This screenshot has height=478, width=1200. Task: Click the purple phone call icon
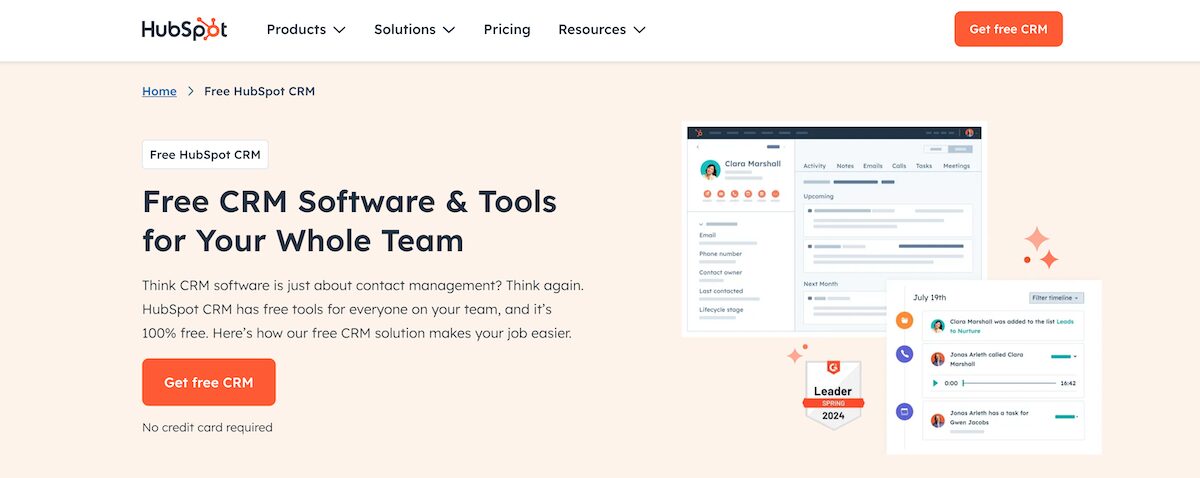(904, 354)
